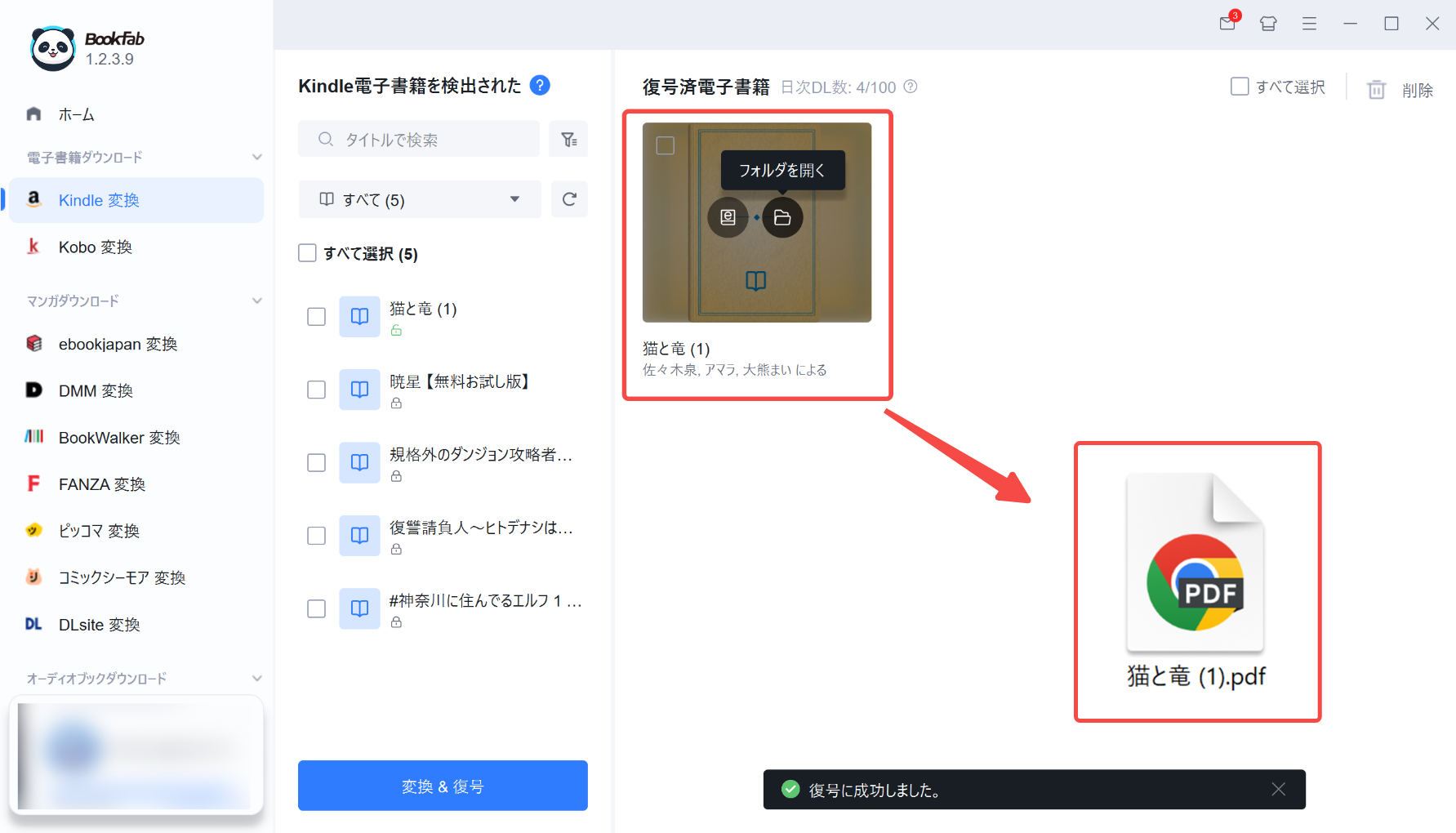
Task: Dismiss the 復号に成功しました notification
Action: coord(1279,789)
